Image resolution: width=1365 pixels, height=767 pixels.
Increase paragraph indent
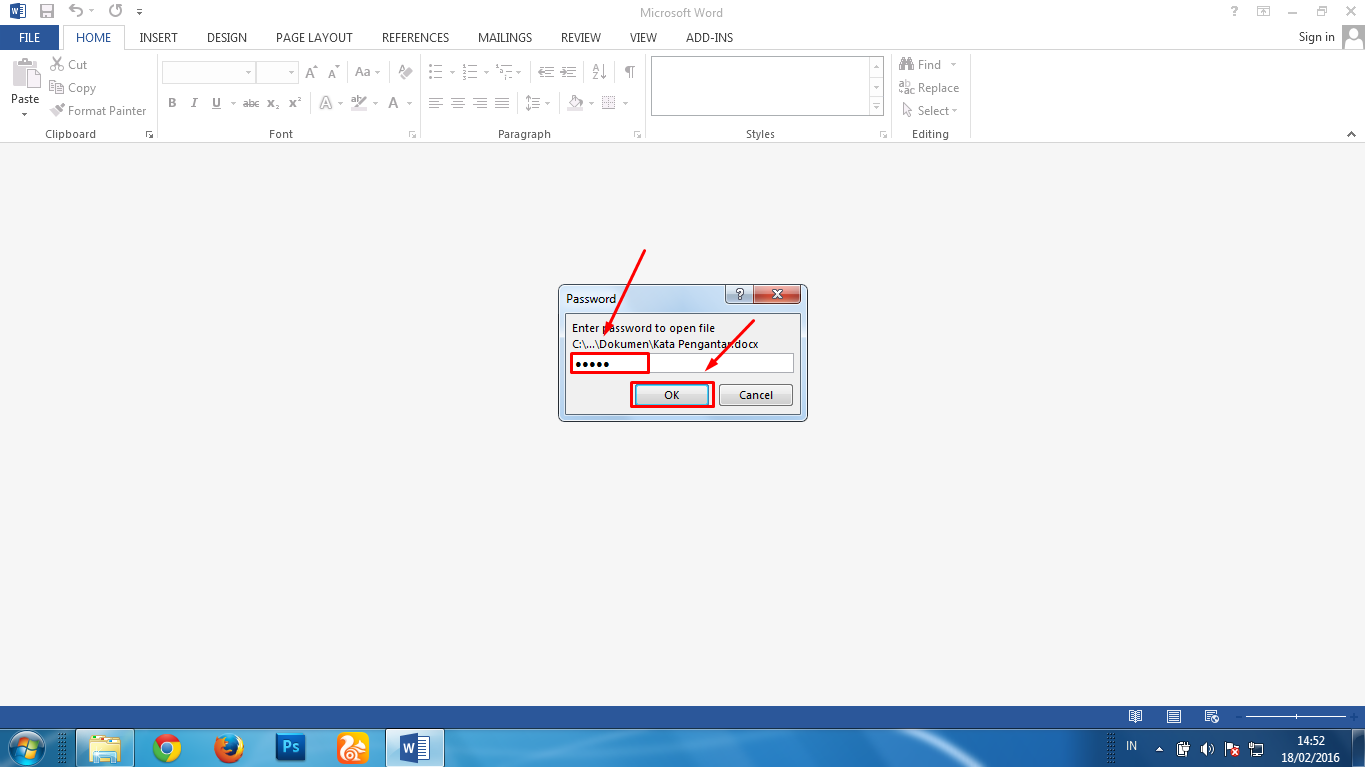tap(568, 72)
